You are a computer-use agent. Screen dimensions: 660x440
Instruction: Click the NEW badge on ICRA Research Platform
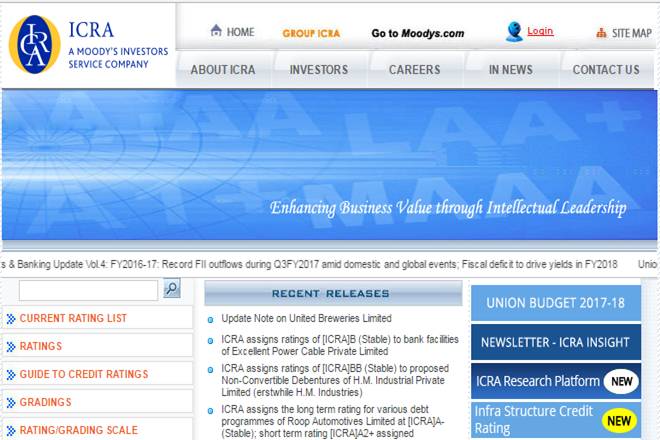pos(620,381)
